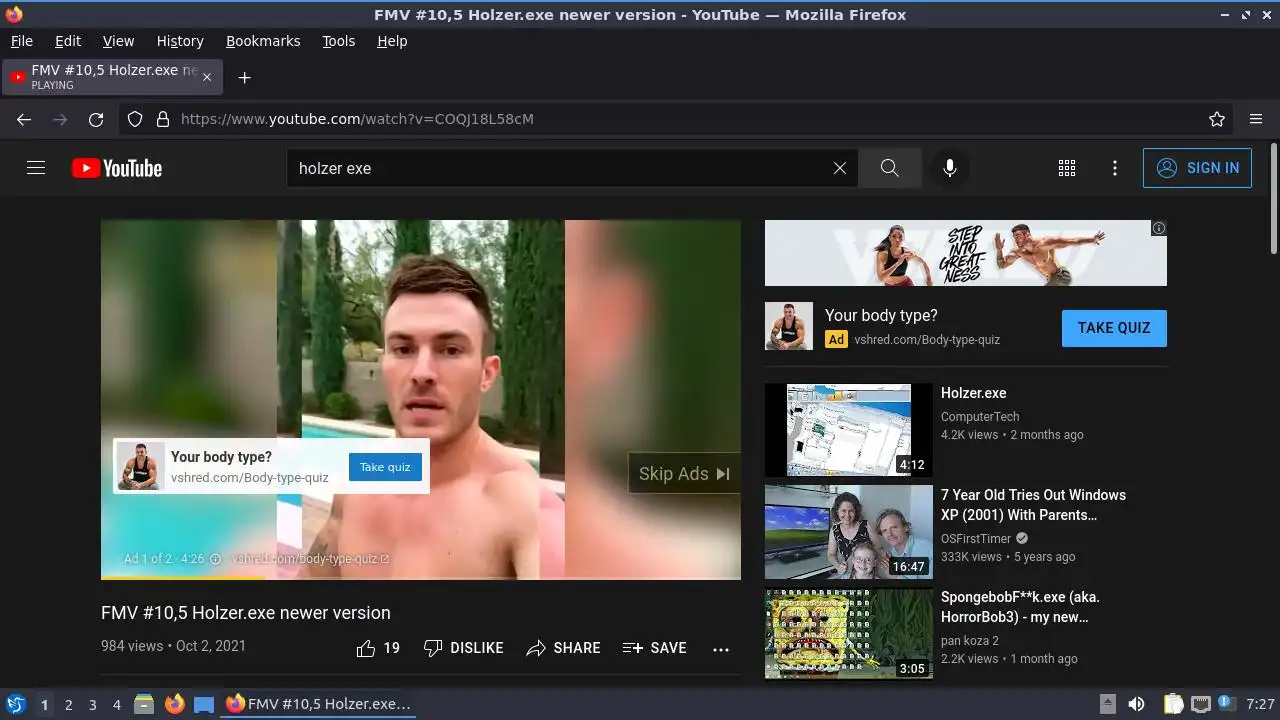
Task: Open the File menu
Action: pos(21,41)
